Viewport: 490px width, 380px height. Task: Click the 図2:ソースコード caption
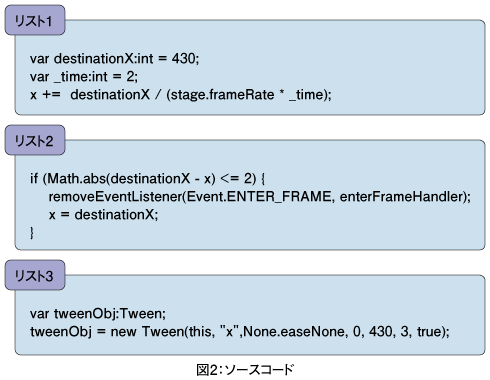click(x=245, y=370)
